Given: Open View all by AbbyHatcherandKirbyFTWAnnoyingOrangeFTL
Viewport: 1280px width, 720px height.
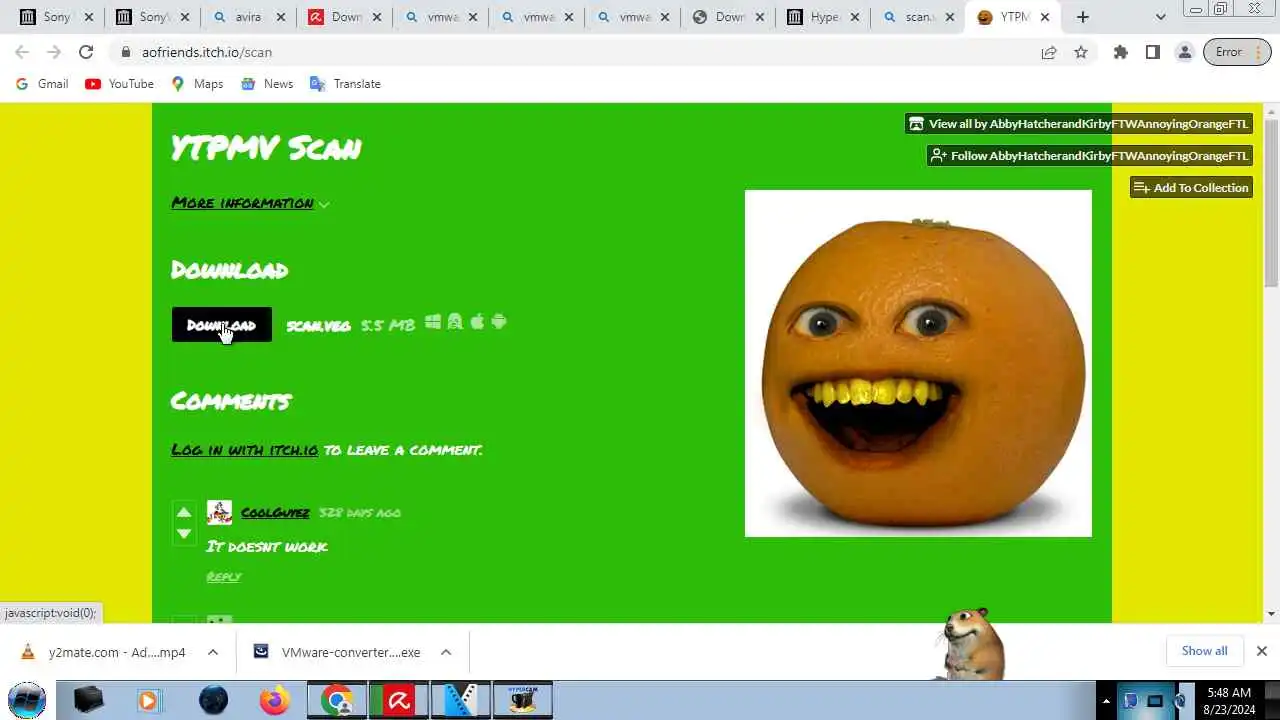Looking at the screenshot, I should tap(1078, 124).
